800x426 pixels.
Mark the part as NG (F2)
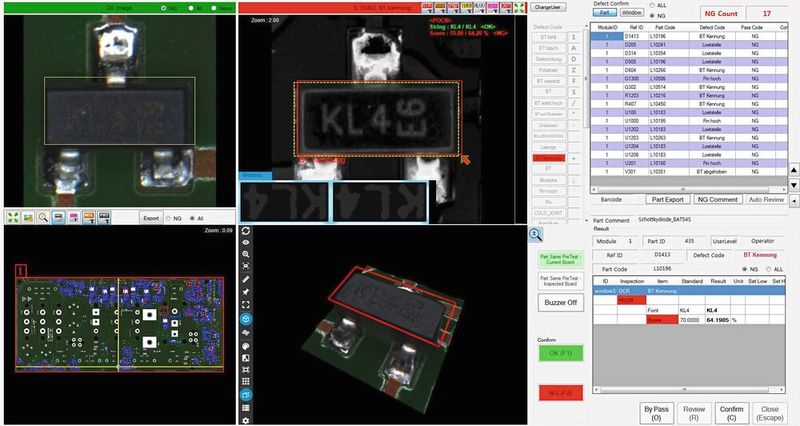click(x=560, y=393)
